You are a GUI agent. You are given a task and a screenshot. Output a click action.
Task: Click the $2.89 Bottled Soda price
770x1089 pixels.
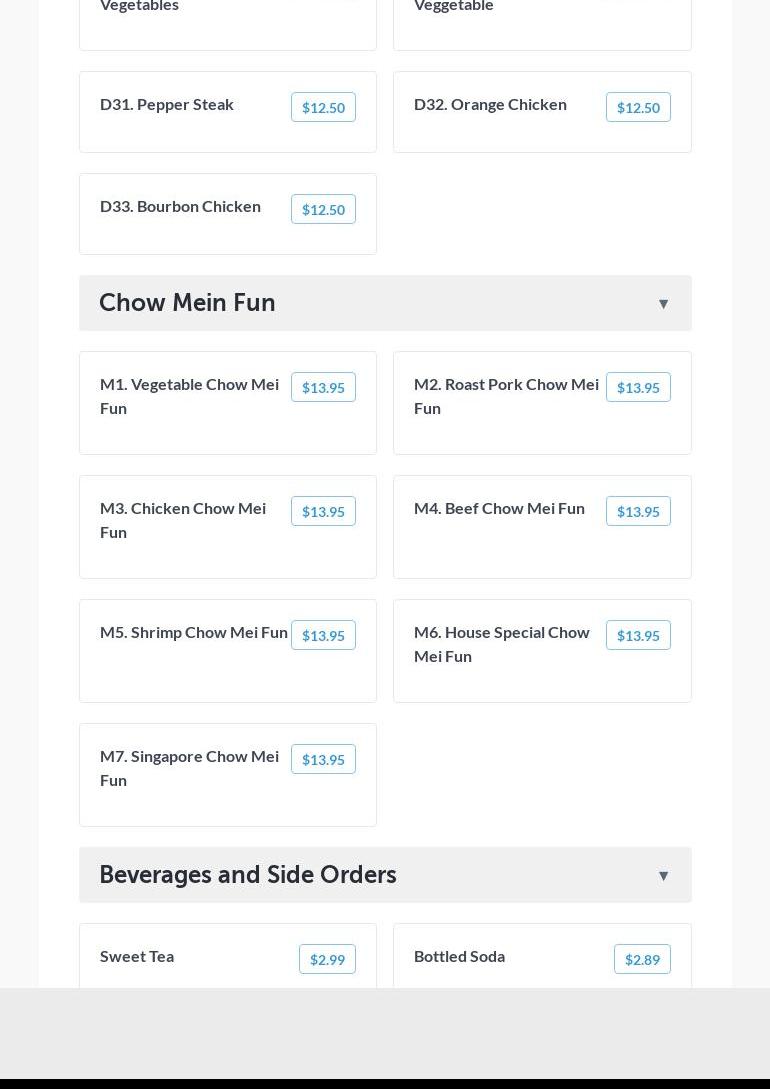(x=642, y=960)
